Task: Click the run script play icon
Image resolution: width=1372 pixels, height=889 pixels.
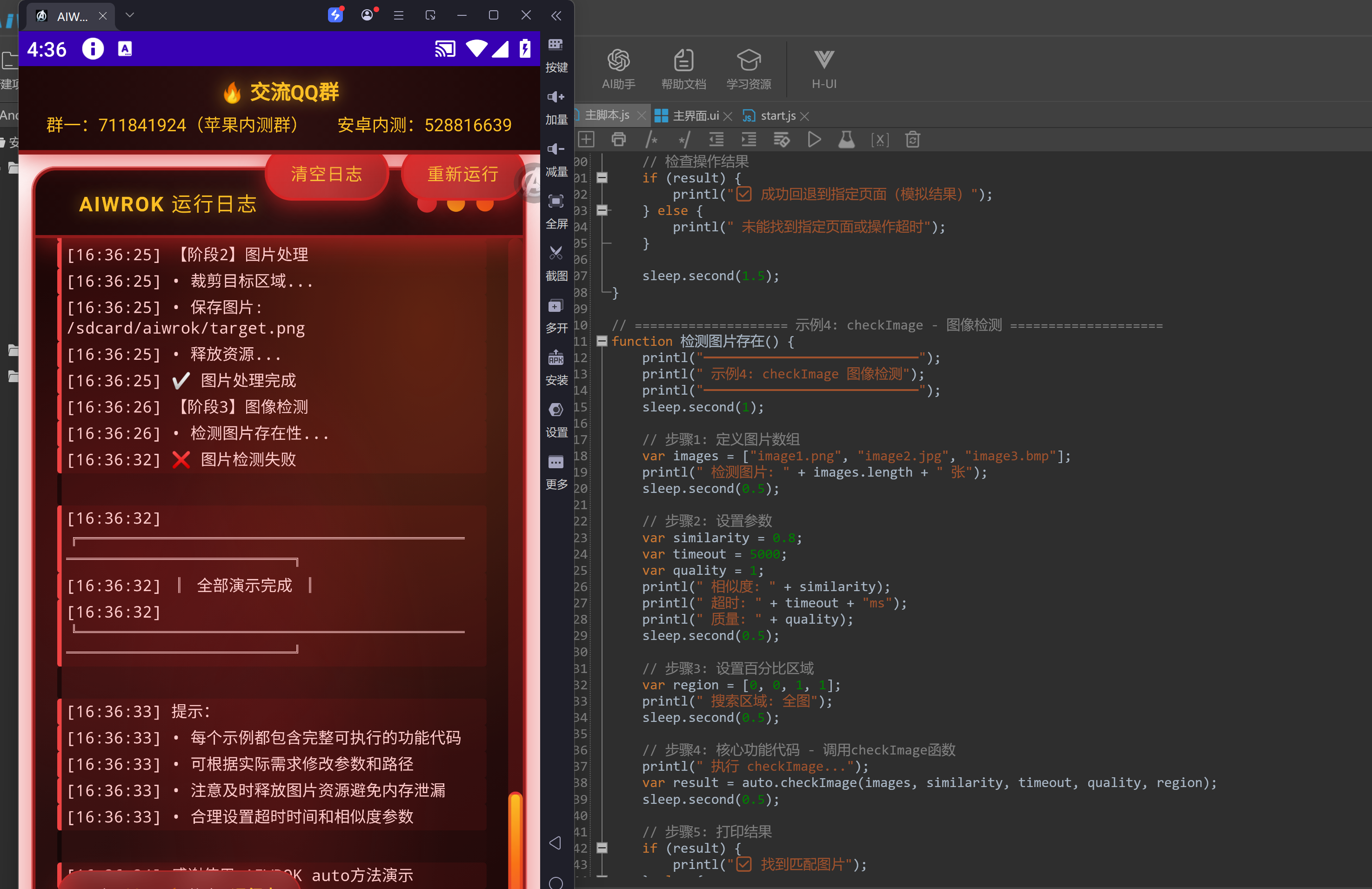Action: tap(814, 140)
